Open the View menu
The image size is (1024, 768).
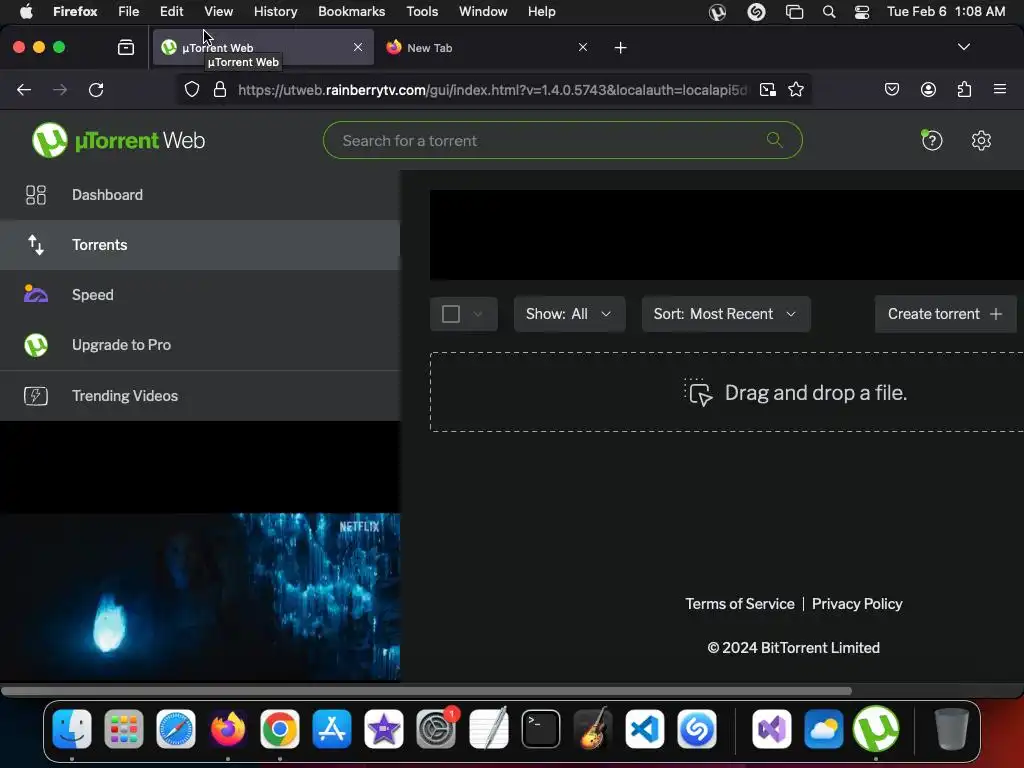(x=218, y=12)
